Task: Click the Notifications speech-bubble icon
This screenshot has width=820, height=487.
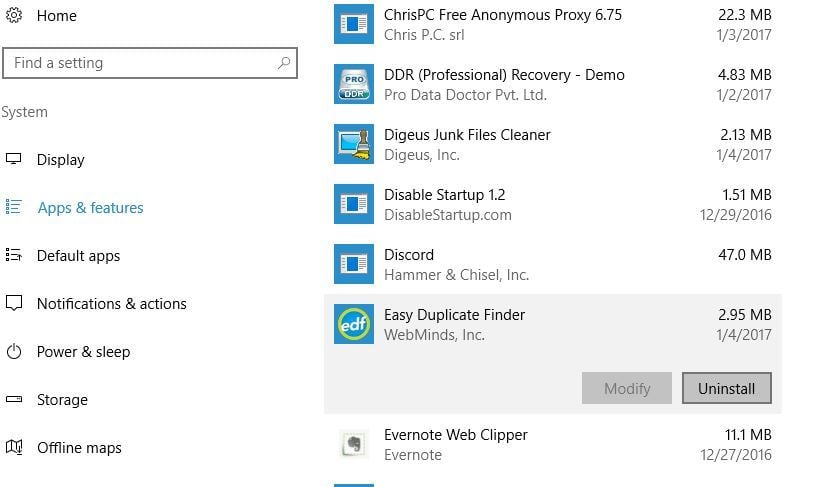Action: click(14, 303)
